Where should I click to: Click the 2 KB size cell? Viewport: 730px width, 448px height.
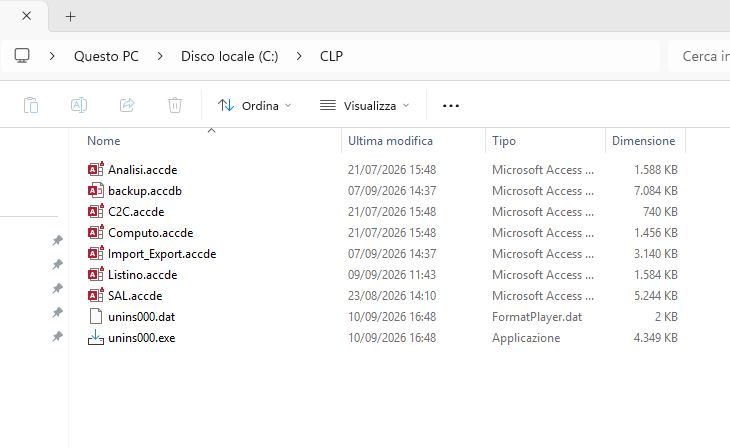point(666,317)
